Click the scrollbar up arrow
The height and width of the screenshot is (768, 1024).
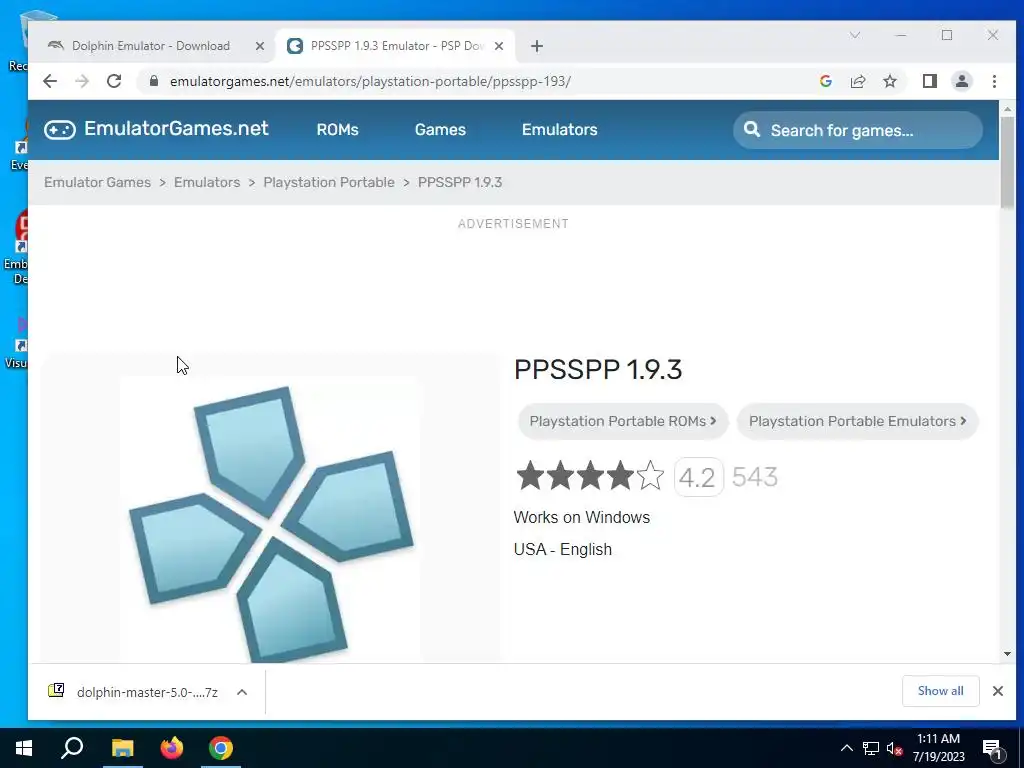click(x=1008, y=109)
